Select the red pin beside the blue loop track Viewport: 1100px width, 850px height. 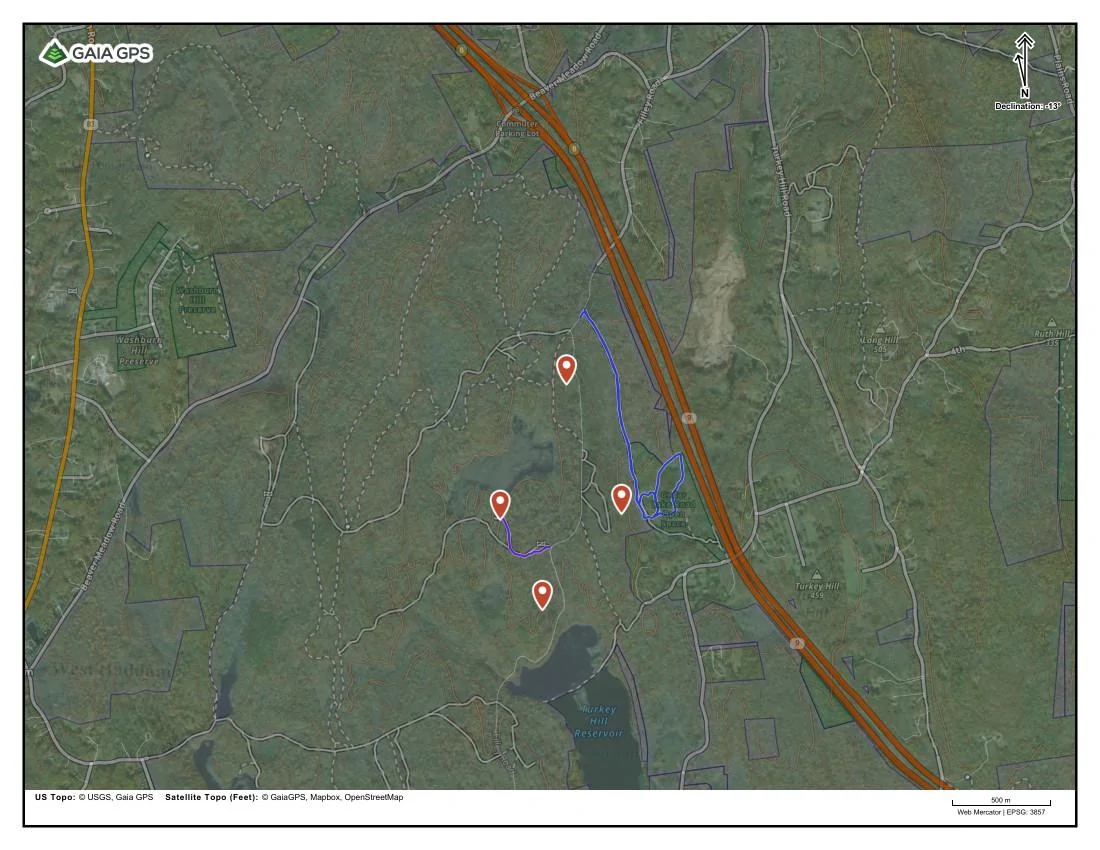click(621, 499)
